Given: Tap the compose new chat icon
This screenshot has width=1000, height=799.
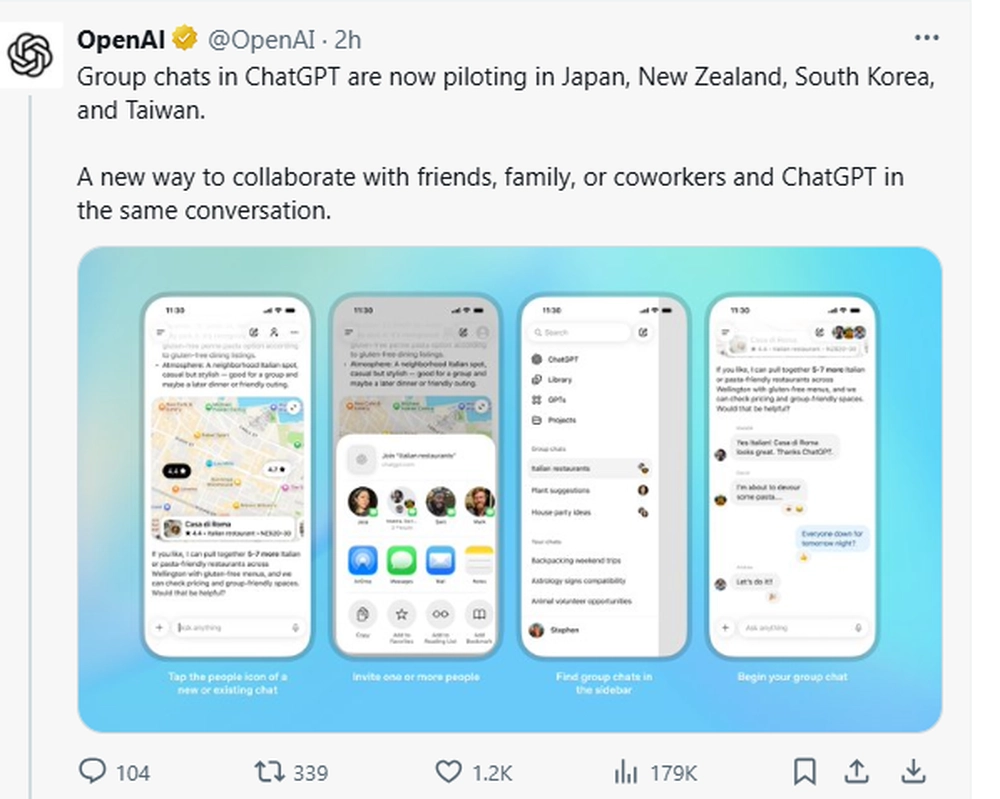Looking at the screenshot, I should [643, 332].
